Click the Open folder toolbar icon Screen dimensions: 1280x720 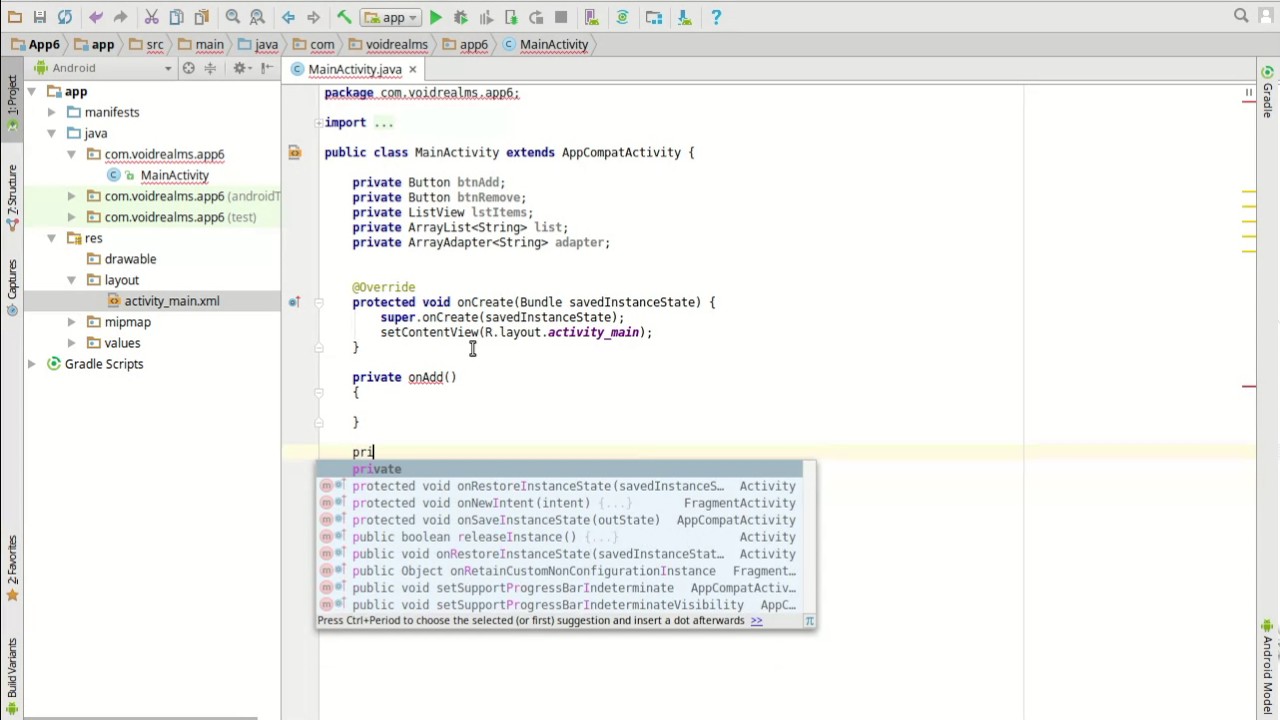[14, 17]
